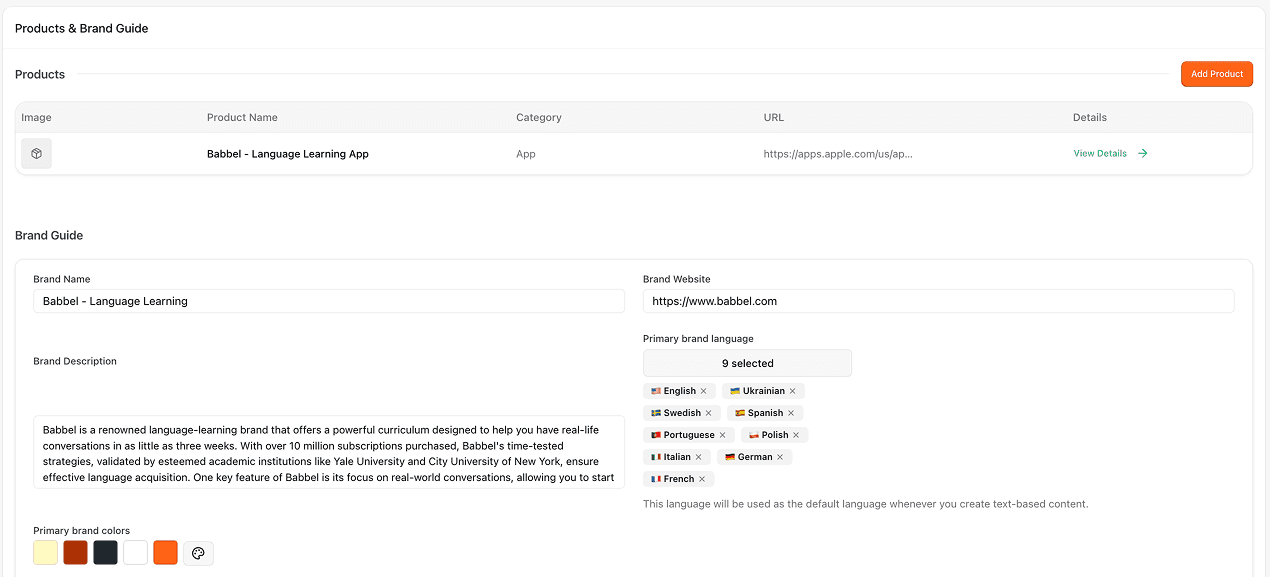This screenshot has height=577, width=1270.
Task: Select the bright orange brand color swatch
Action: [x=166, y=553]
